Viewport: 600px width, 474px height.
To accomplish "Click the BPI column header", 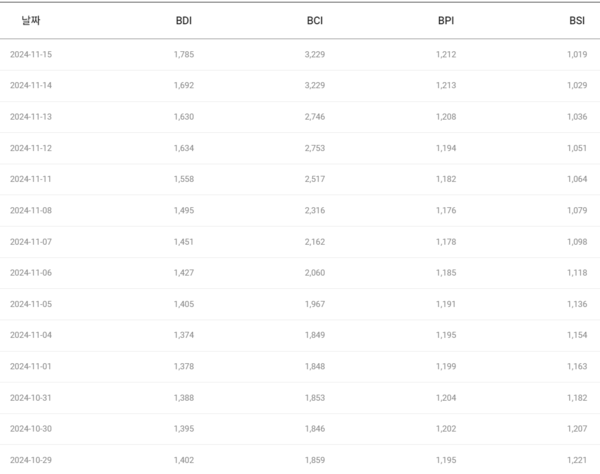I will pyautogui.click(x=446, y=20).
